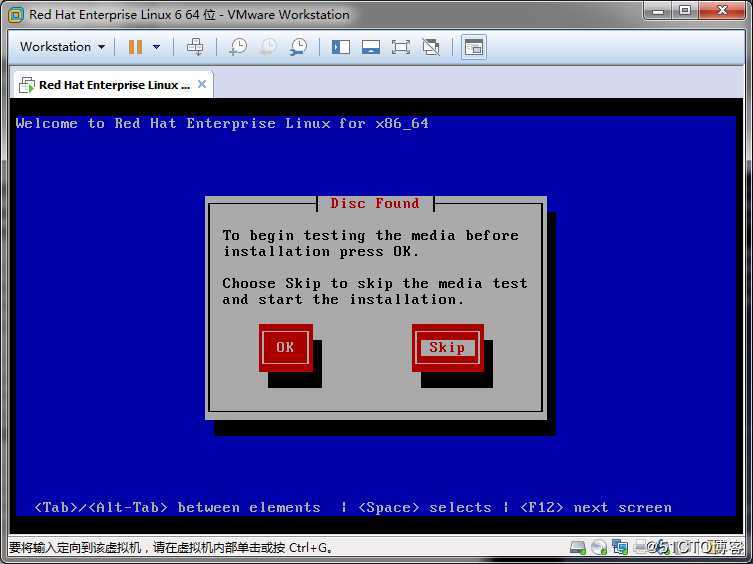
Task: Click the '<F12> next screen' hint text
Action: (595, 507)
